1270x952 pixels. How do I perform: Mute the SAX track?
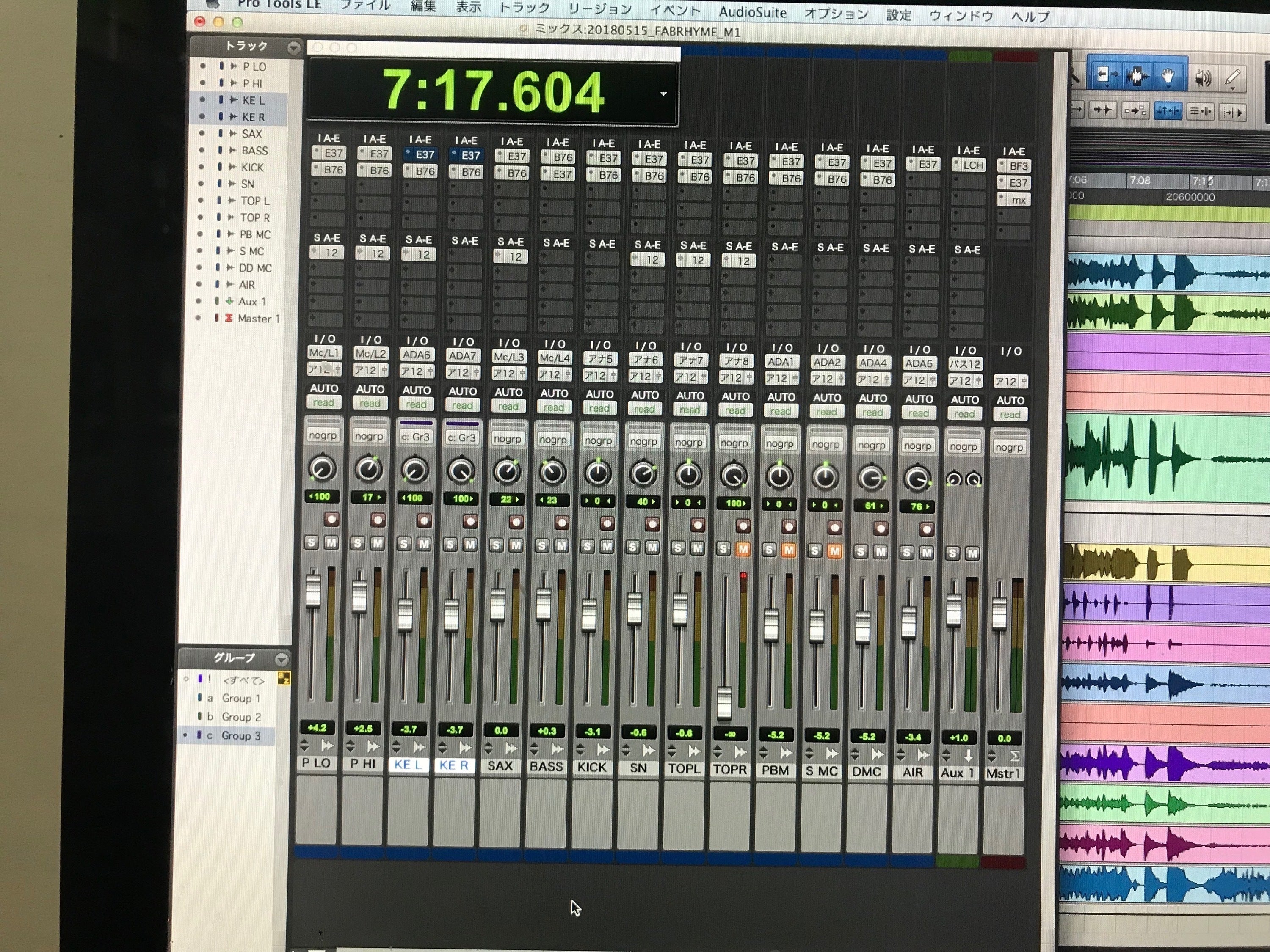(516, 545)
